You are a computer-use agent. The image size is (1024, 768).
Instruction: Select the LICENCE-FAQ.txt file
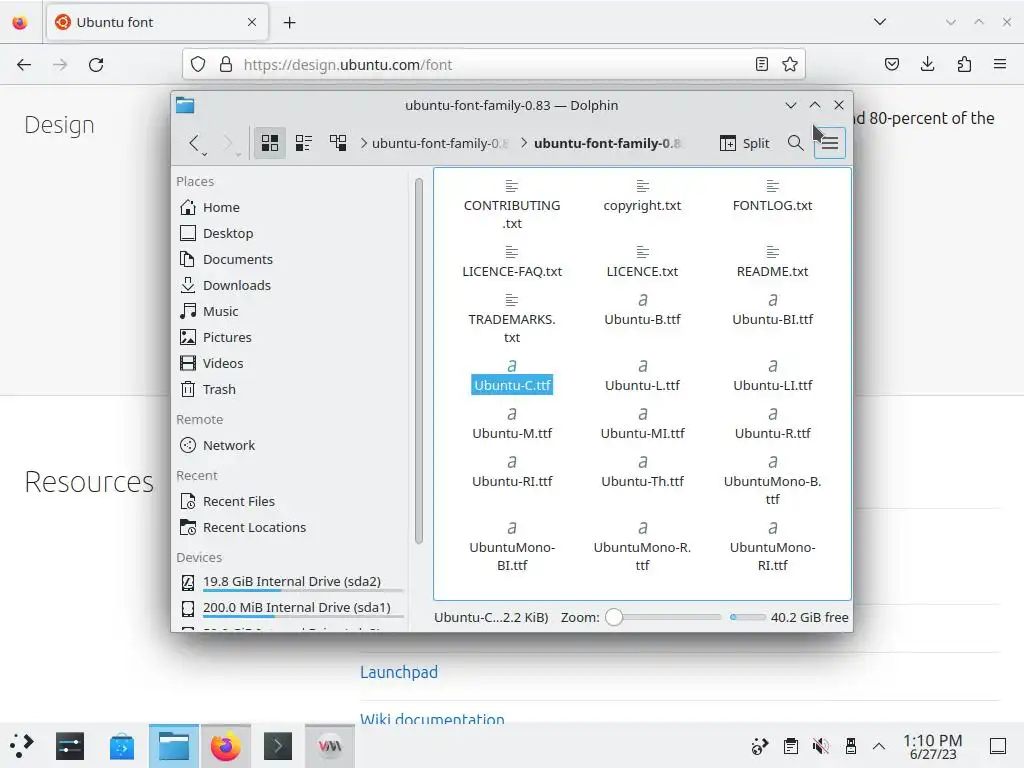tap(512, 262)
